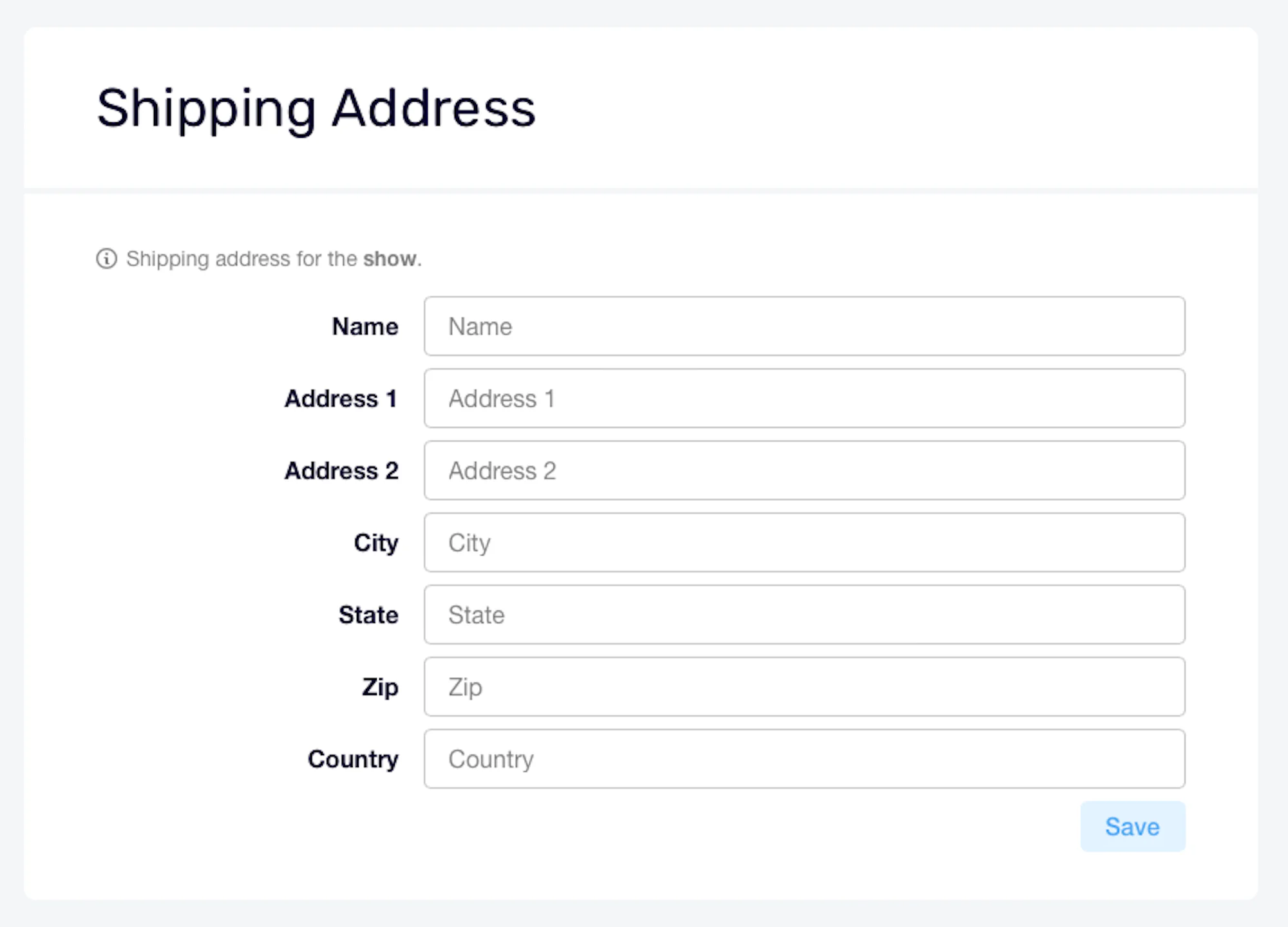Click the divider line below heading
Image resolution: width=1288 pixels, height=927 pixels.
[641, 191]
